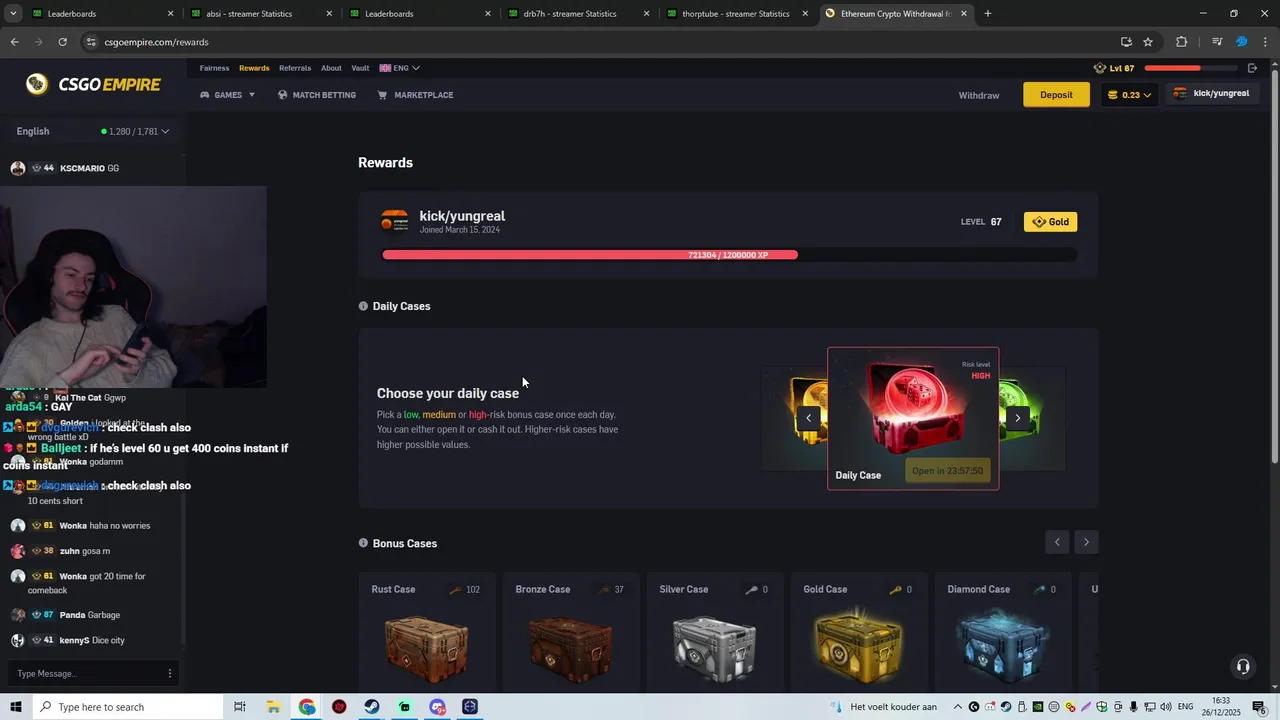The height and width of the screenshot is (720, 1280).
Task: Click Lvl 67 level indicator
Action: (1114, 68)
